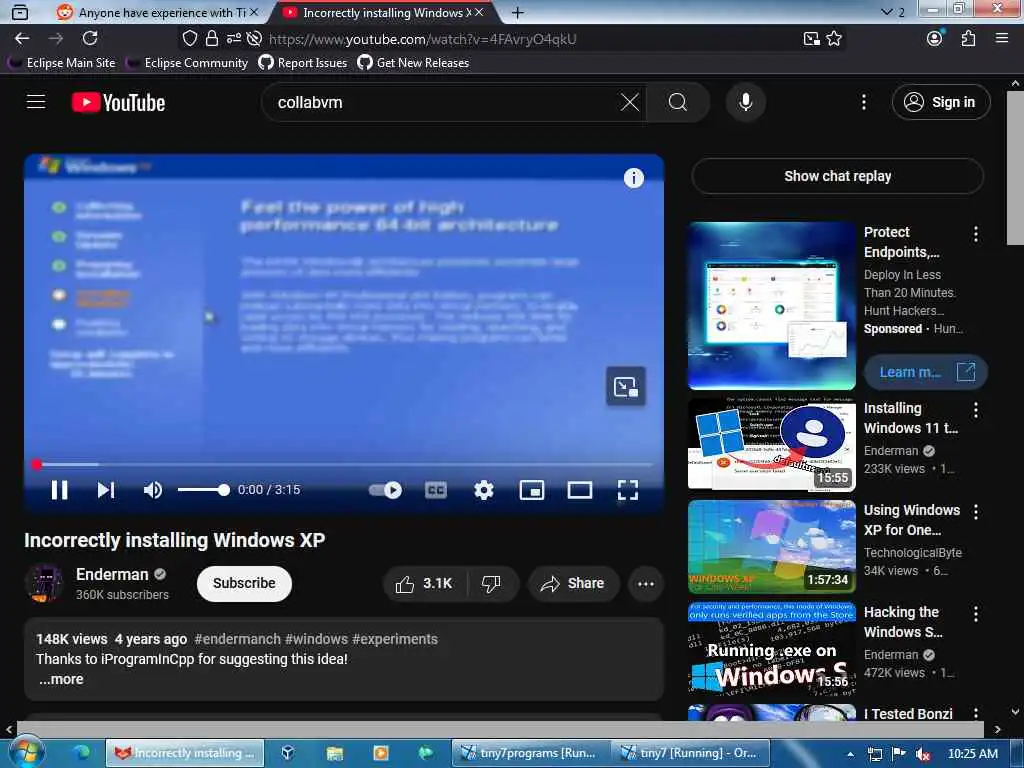
Task: Click the picture-in-picture overlay icon on video
Action: [x=626, y=387]
